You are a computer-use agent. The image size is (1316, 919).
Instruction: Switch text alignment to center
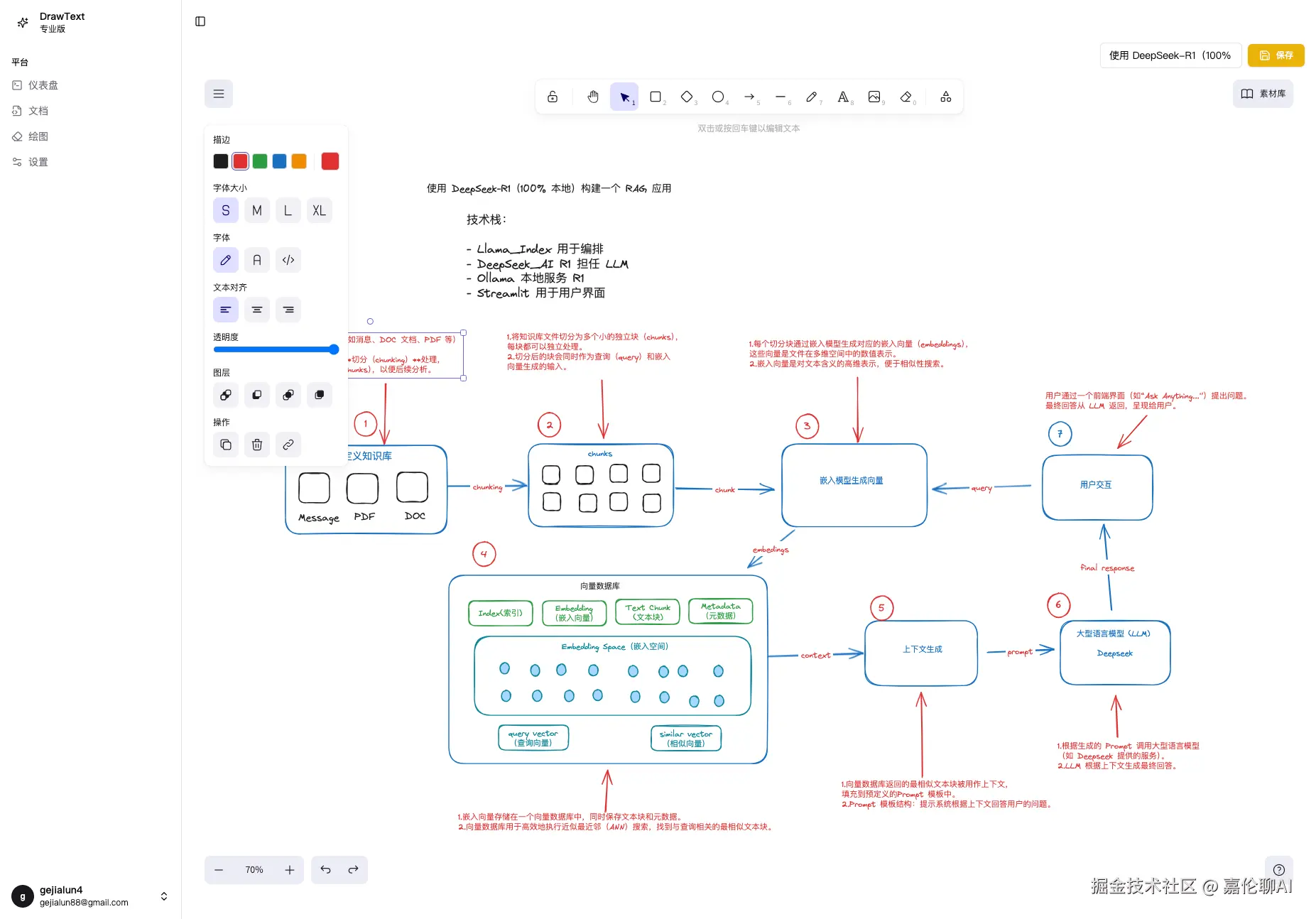click(x=256, y=310)
